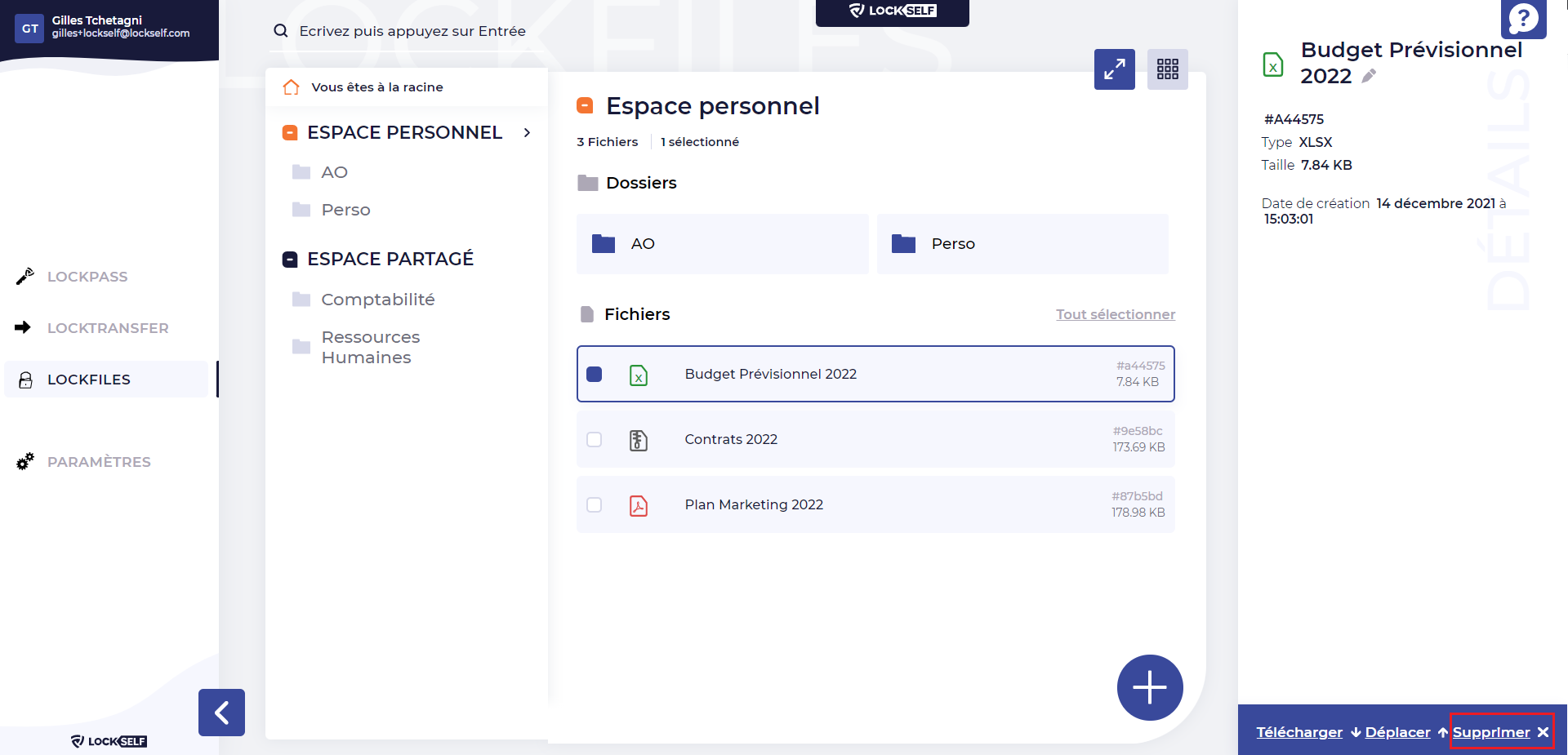Click the expand fullscreen arrows button
Image resolution: width=1568 pixels, height=755 pixels.
point(1115,69)
